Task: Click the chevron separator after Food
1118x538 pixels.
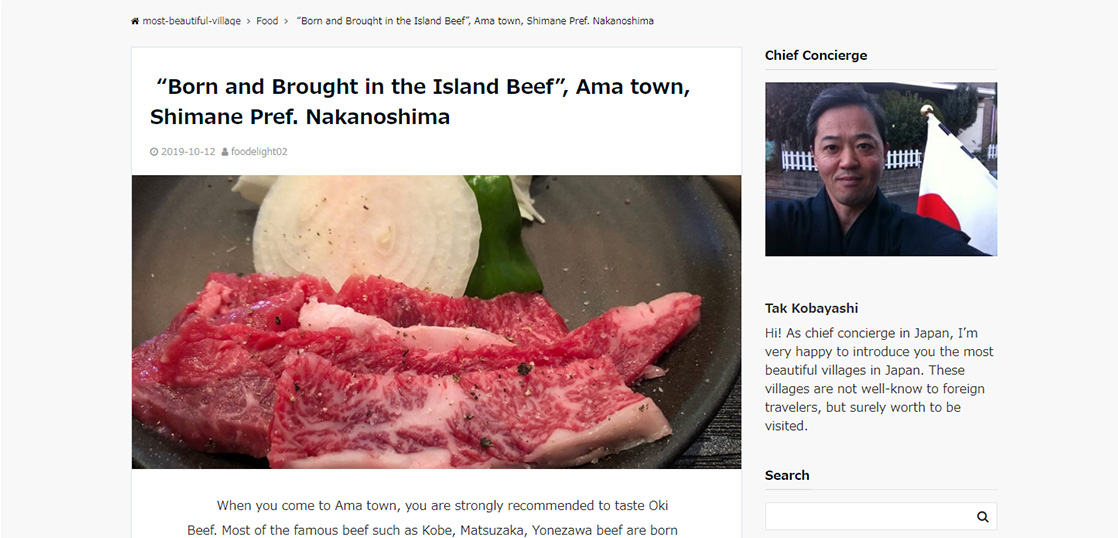Action: (x=286, y=21)
